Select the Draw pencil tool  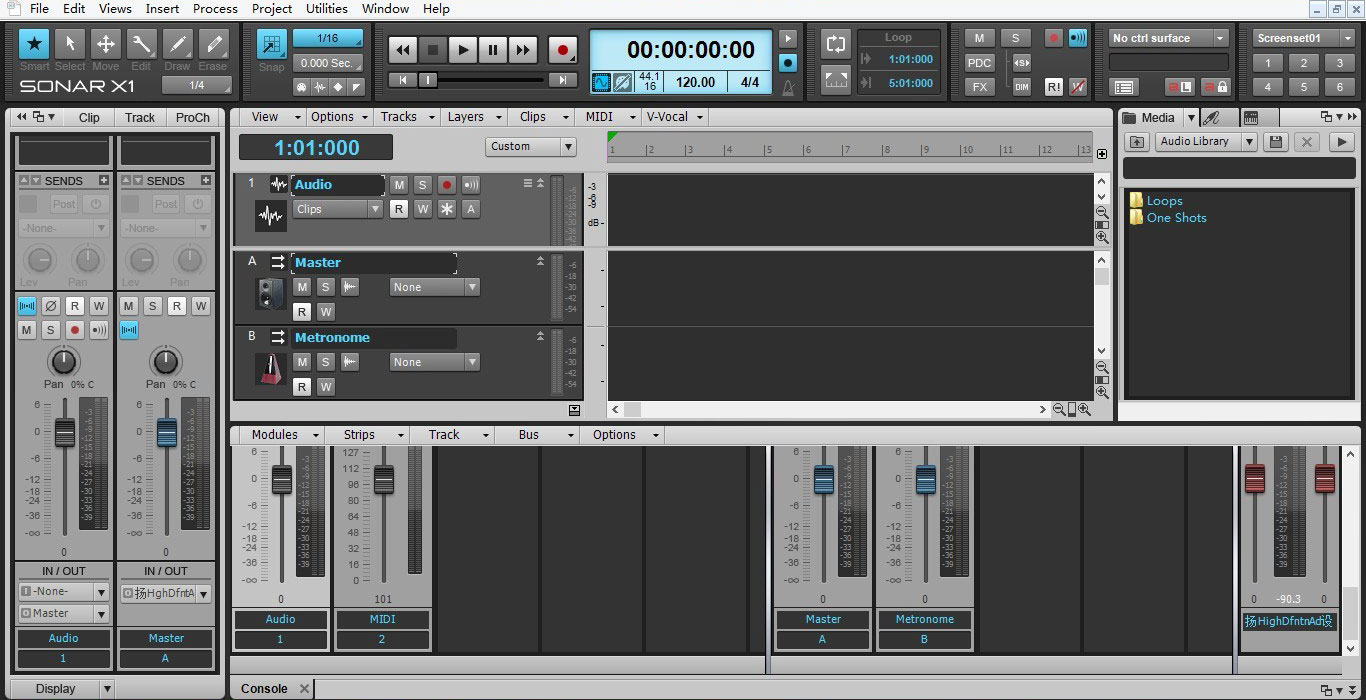coord(177,44)
